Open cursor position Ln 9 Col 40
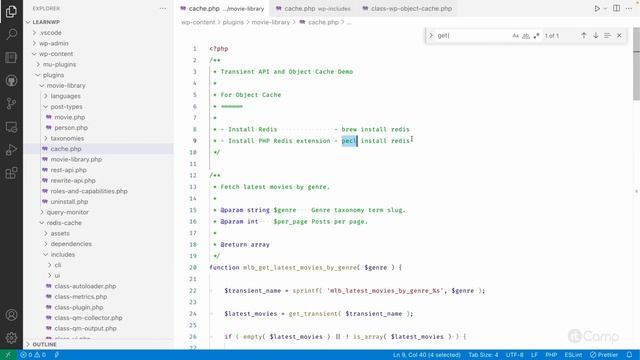640x360 pixels. (427, 355)
